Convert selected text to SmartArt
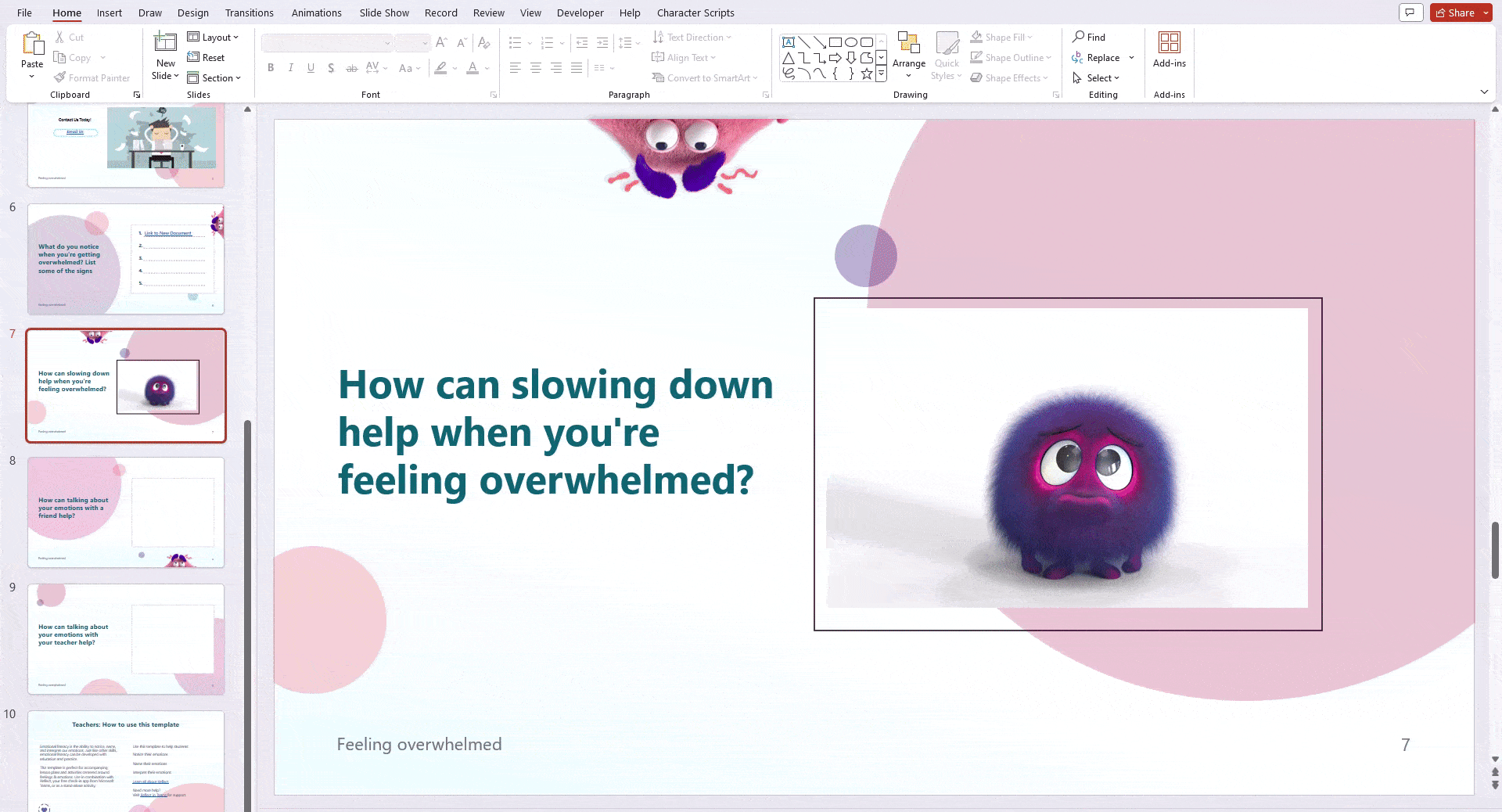Image resolution: width=1502 pixels, height=812 pixels. click(x=705, y=77)
